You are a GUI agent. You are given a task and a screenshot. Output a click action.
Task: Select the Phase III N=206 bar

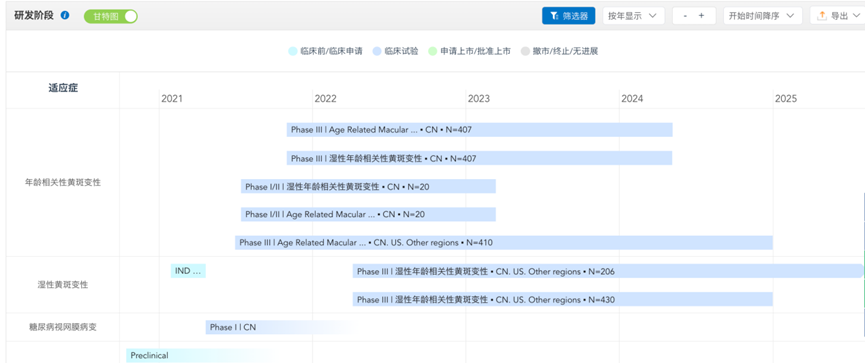click(608, 271)
